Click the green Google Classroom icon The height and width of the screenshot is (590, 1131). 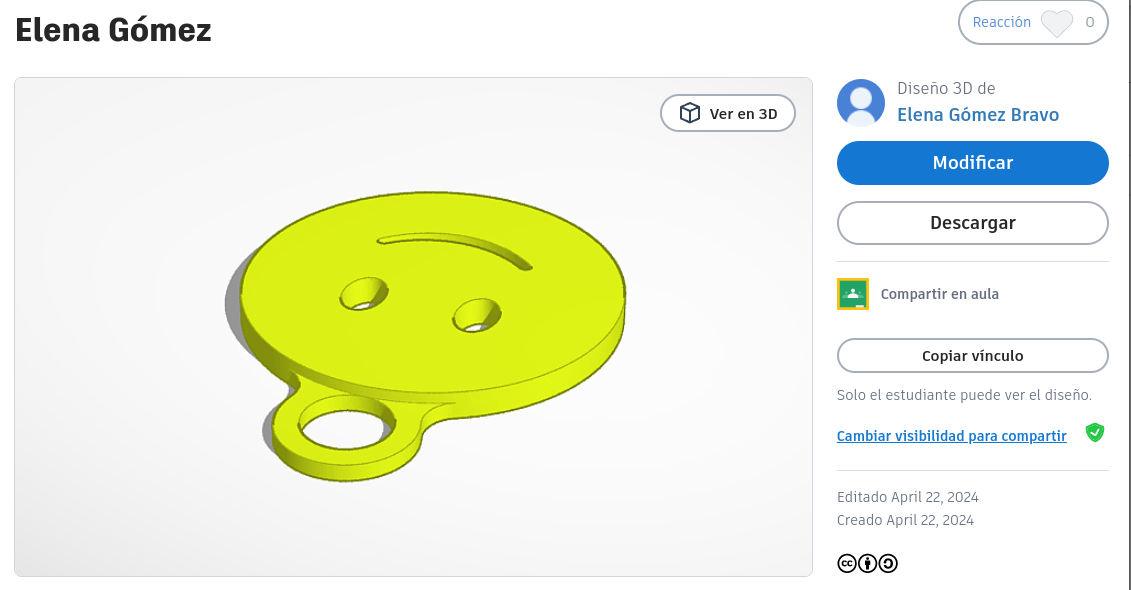click(853, 294)
